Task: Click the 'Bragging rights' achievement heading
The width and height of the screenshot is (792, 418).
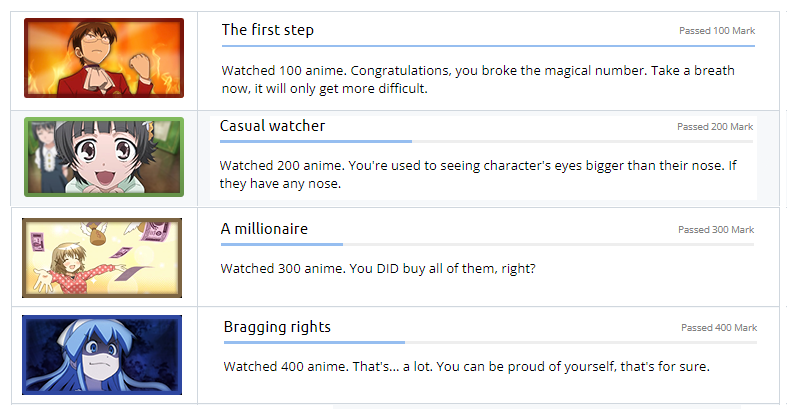Action: 277,327
